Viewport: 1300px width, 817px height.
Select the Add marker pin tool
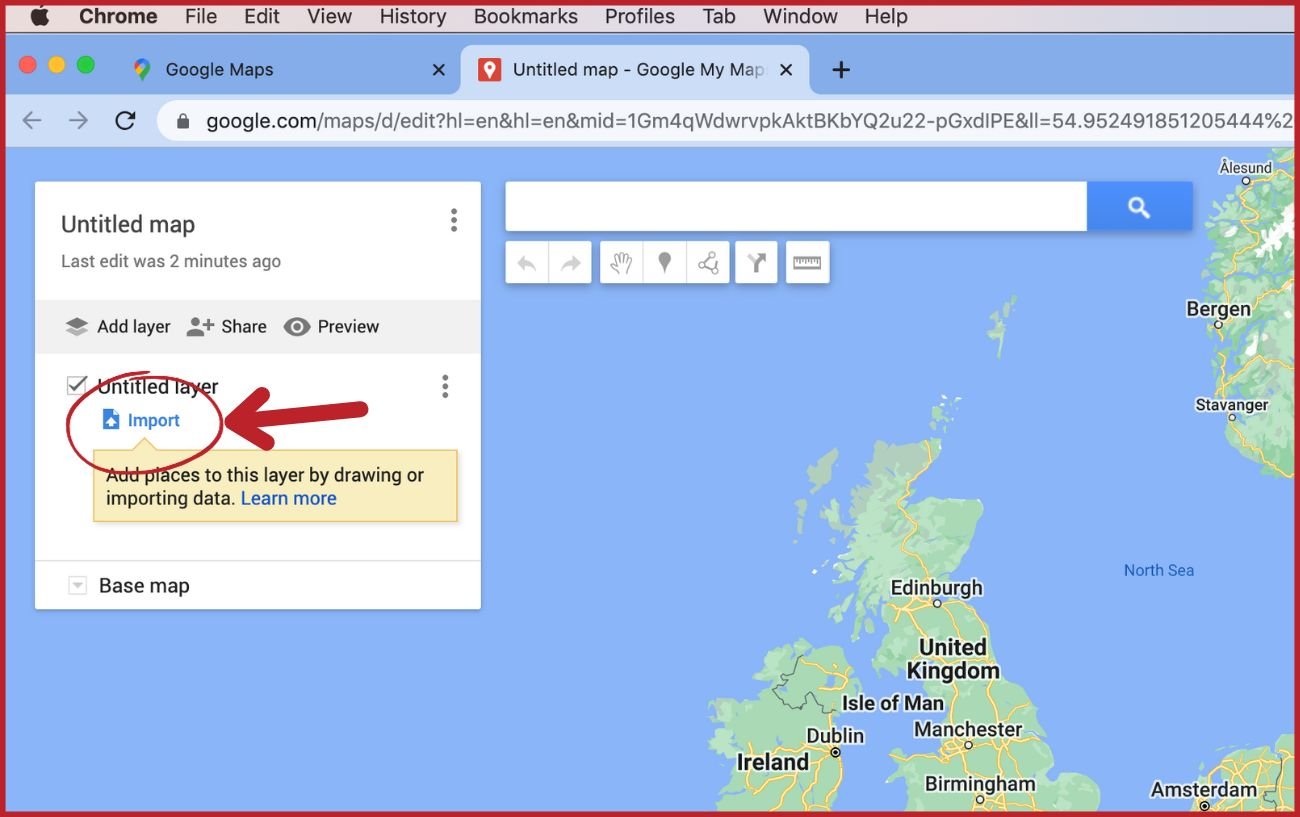pos(664,263)
